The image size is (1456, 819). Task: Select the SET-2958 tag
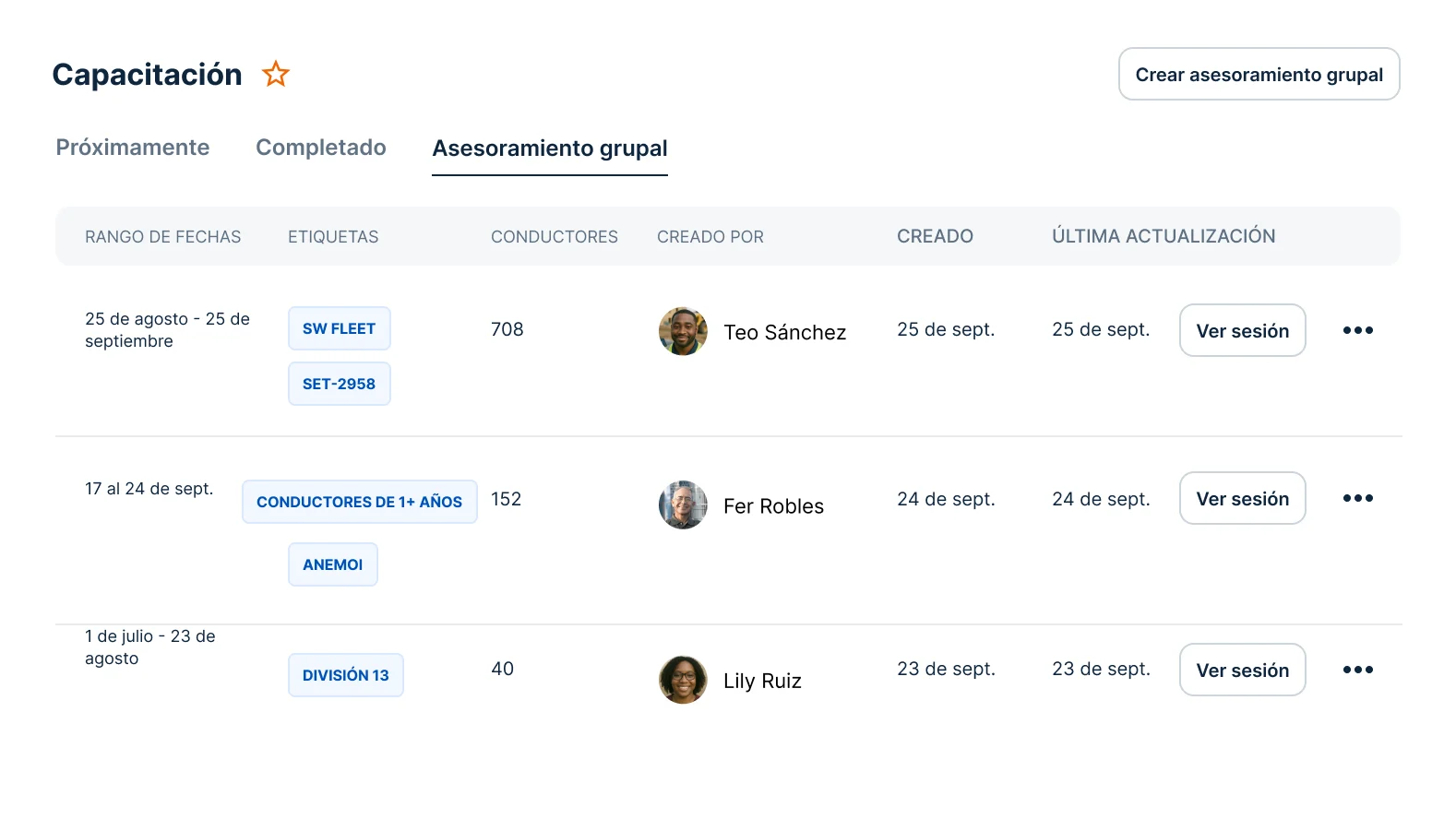339,384
